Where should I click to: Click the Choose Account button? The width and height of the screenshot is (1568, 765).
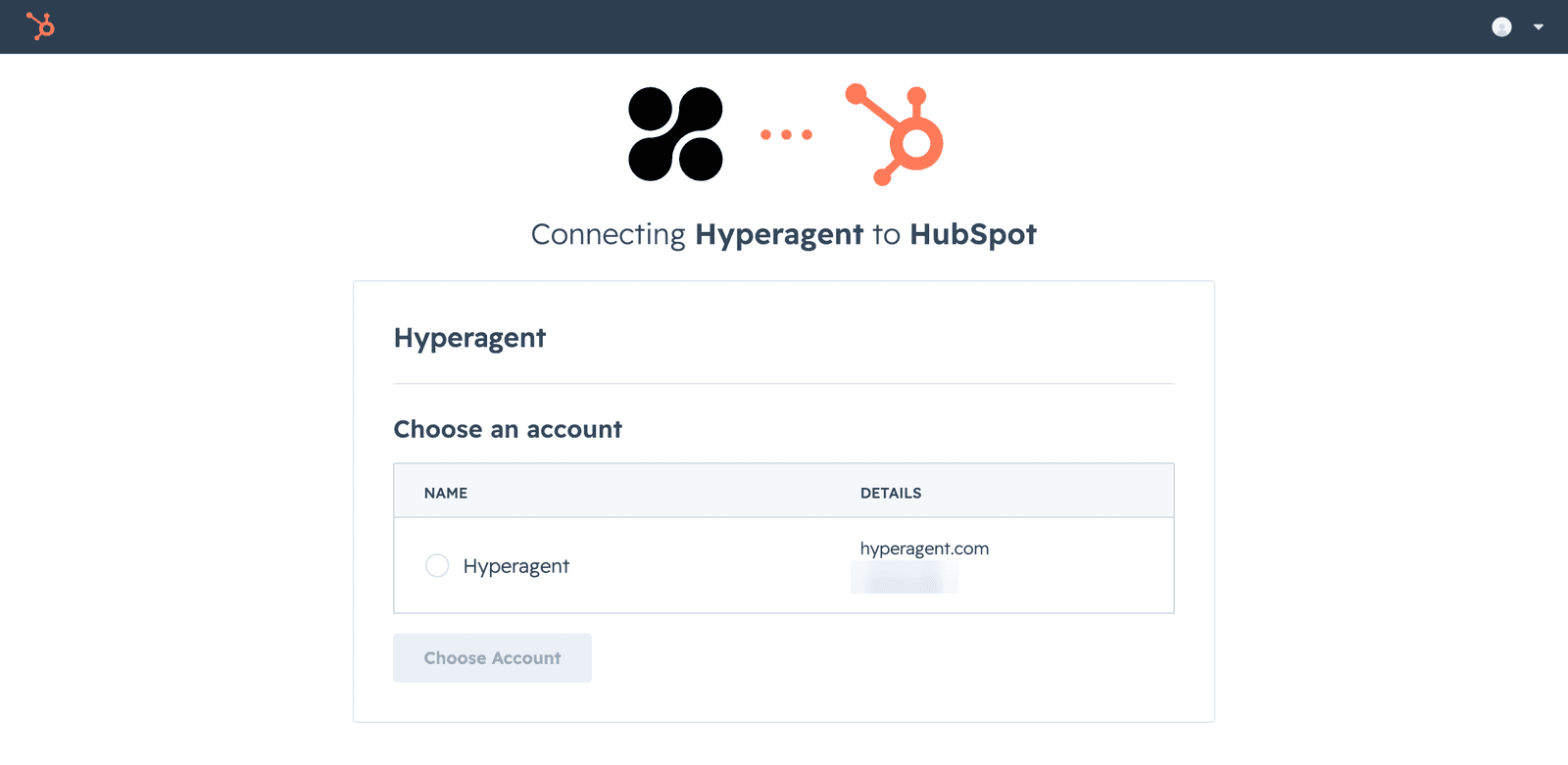492,658
